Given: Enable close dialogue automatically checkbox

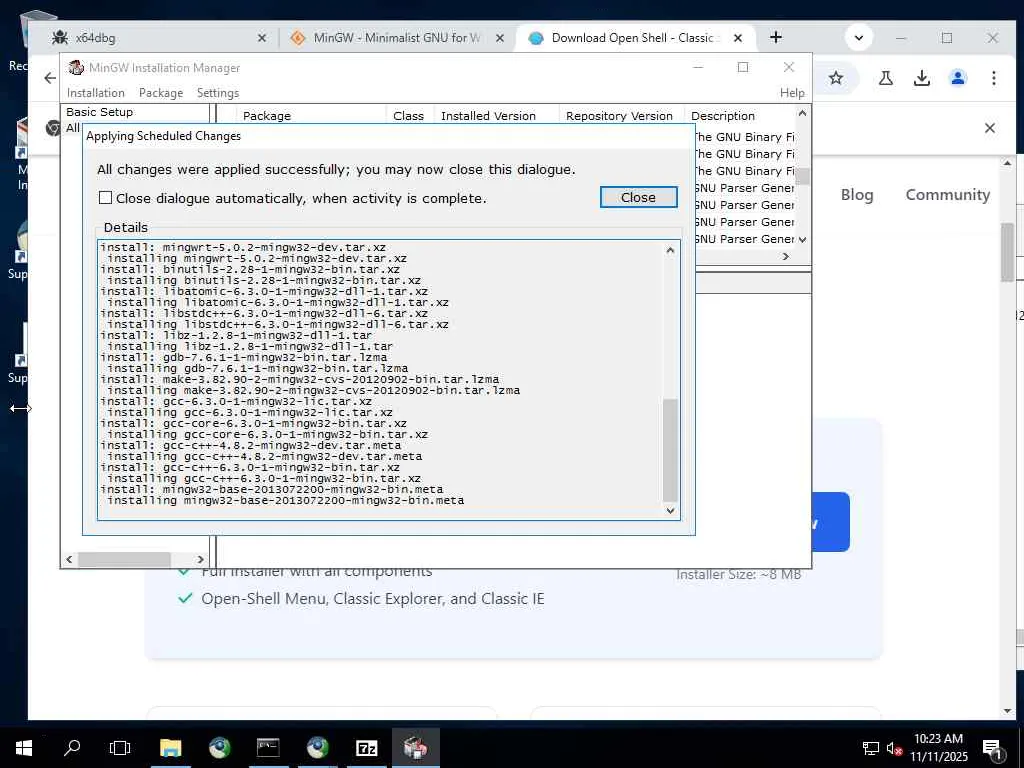Looking at the screenshot, I should (105, 197).
